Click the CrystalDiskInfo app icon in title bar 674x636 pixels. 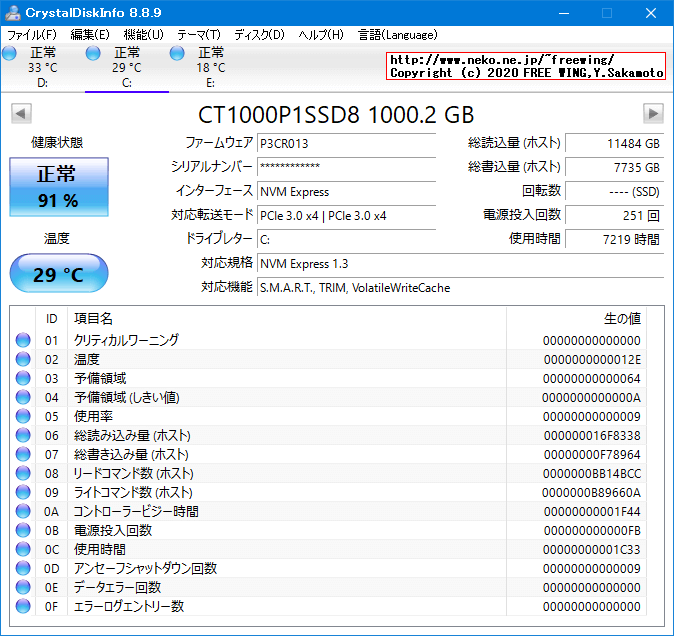[12, 12]
